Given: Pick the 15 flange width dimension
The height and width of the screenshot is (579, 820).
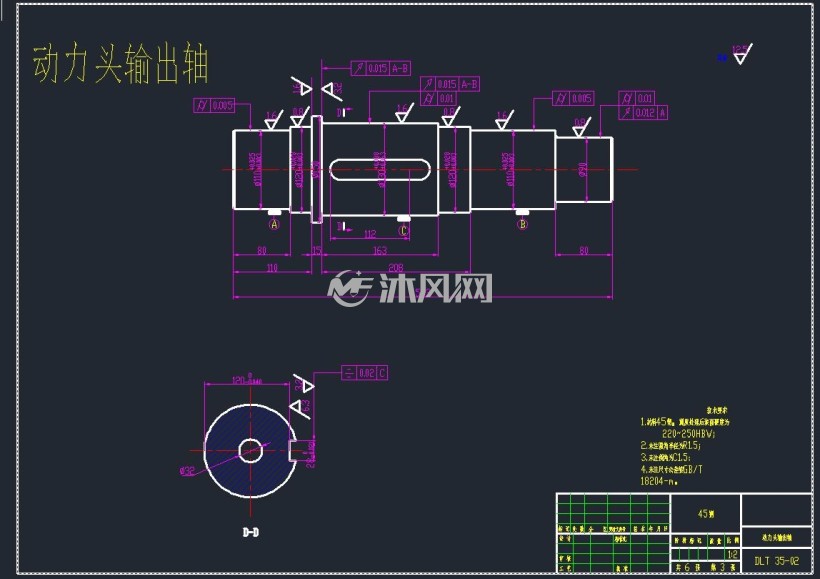Looking at the screenshot, I should 316,251.
